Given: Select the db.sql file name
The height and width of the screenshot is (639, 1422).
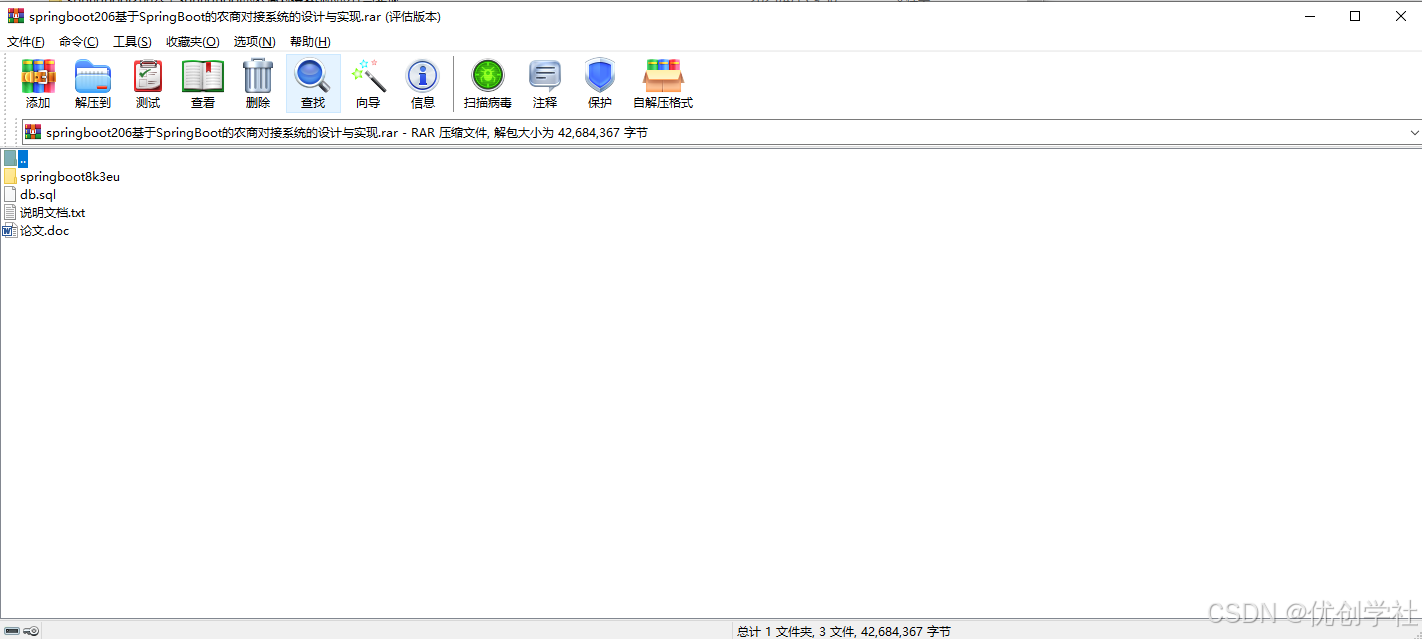Looking at the screenshot, I should pyautogui.click(x=38, y=195).
